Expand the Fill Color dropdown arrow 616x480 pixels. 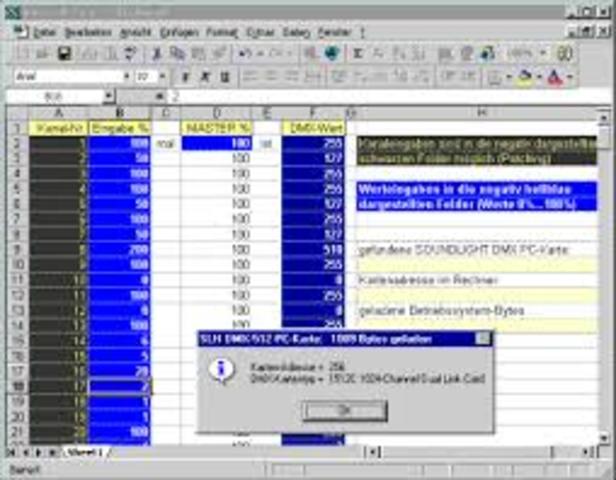click(539, 77)
